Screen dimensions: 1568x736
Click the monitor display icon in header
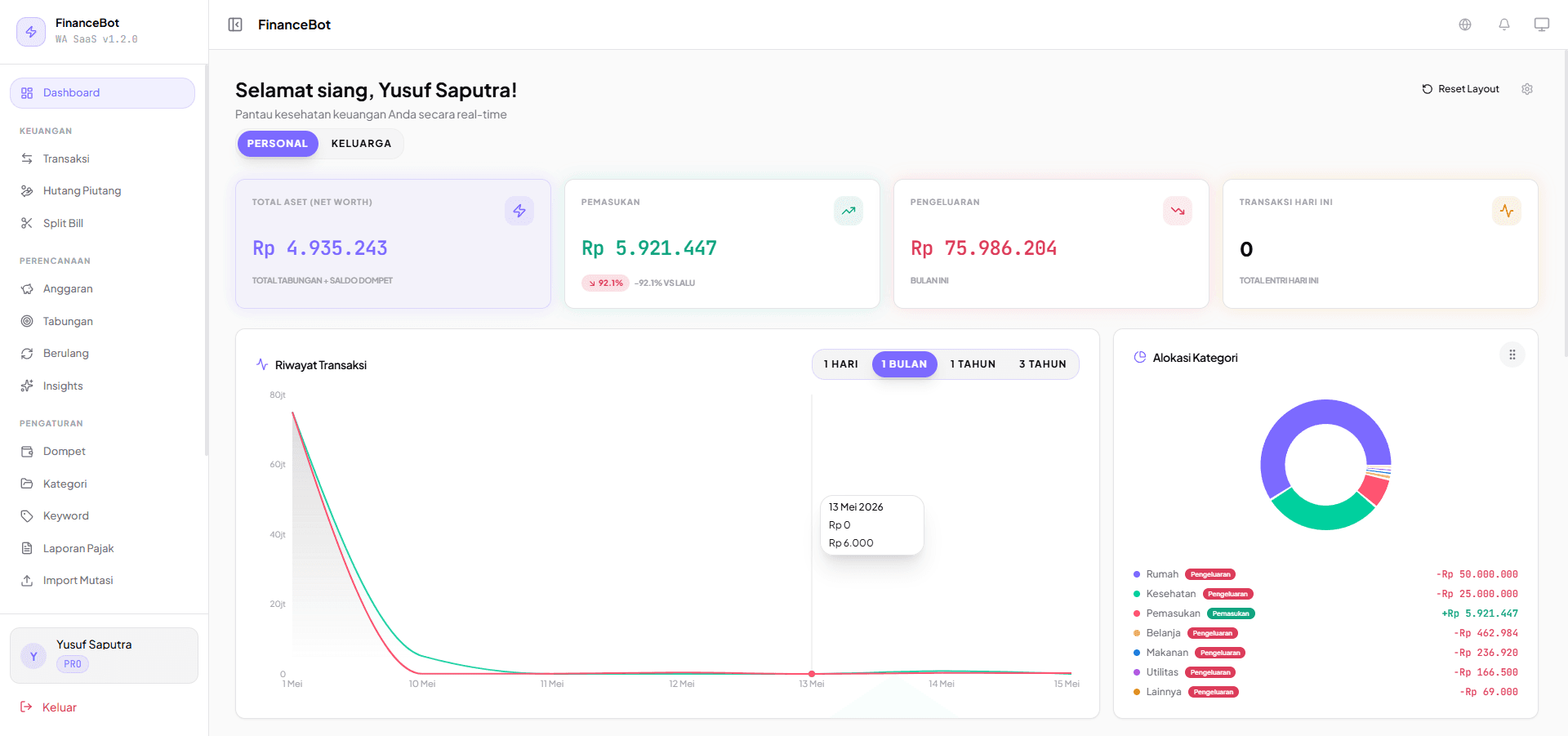(x=1542, y=25)
